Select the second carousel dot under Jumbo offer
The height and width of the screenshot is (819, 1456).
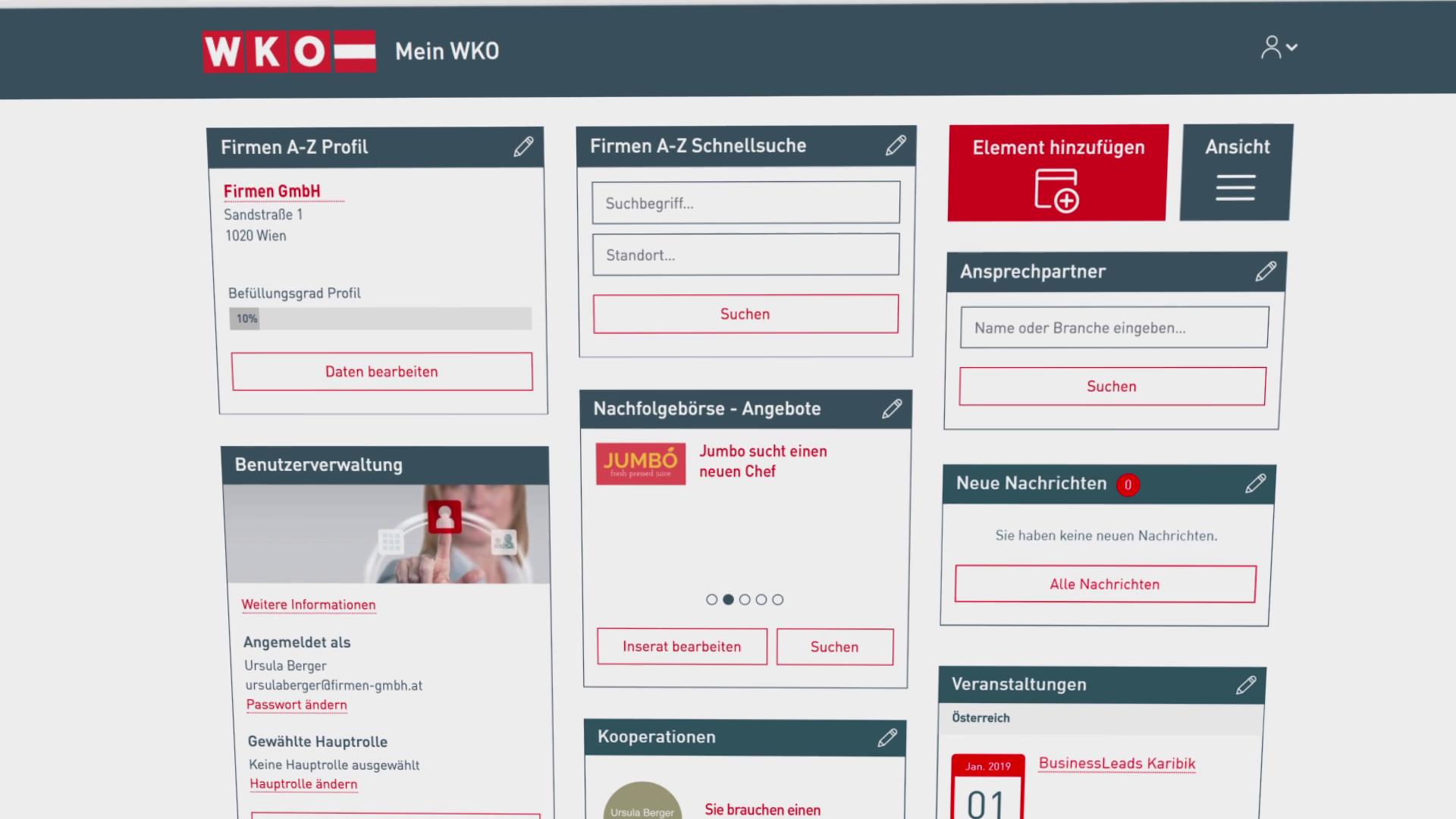click(x=729, y=599)
